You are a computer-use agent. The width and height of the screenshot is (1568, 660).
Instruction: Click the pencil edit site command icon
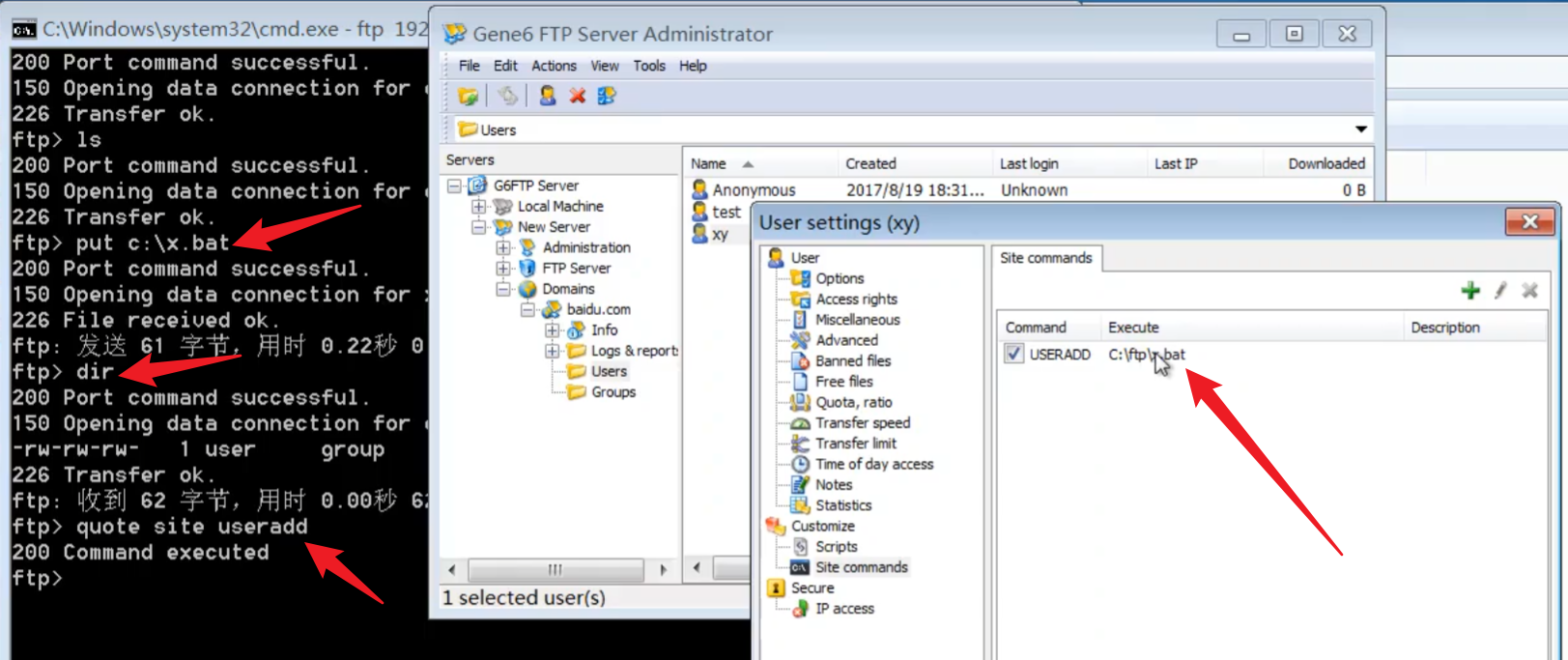(x=1500, y=291)
